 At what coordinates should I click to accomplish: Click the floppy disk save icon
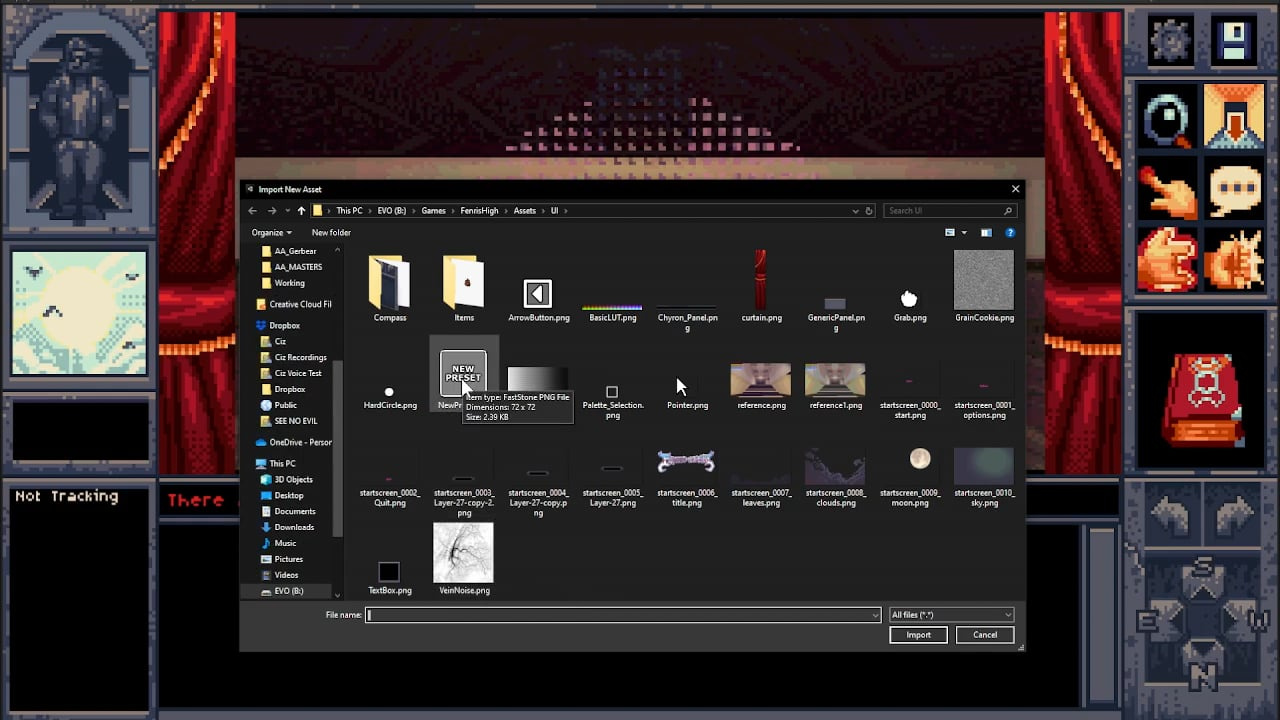tap(1235, 41)
